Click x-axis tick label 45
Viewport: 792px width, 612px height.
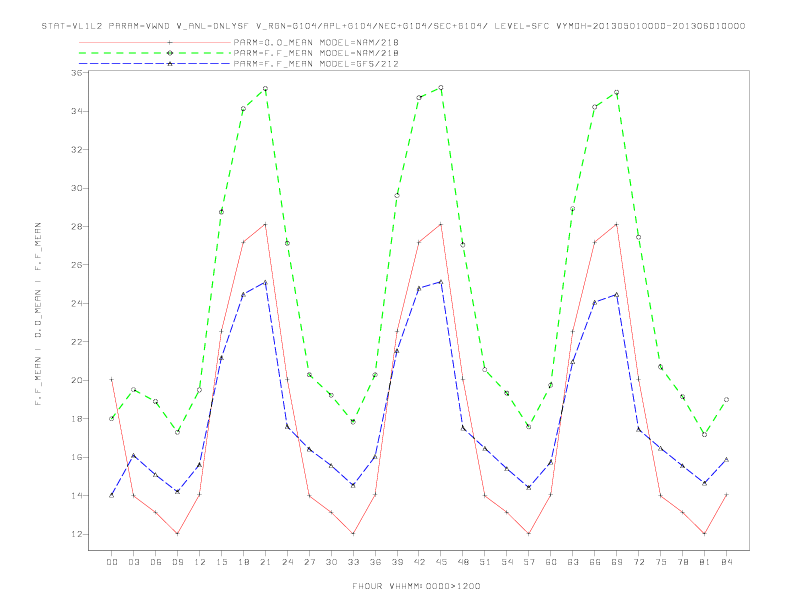tap(441, 562)
